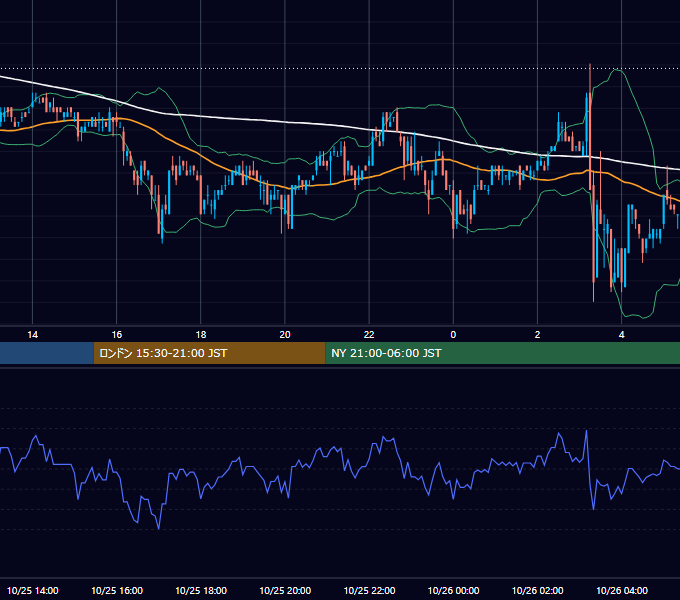Select the 20 hour axis label

coord(285,335)
